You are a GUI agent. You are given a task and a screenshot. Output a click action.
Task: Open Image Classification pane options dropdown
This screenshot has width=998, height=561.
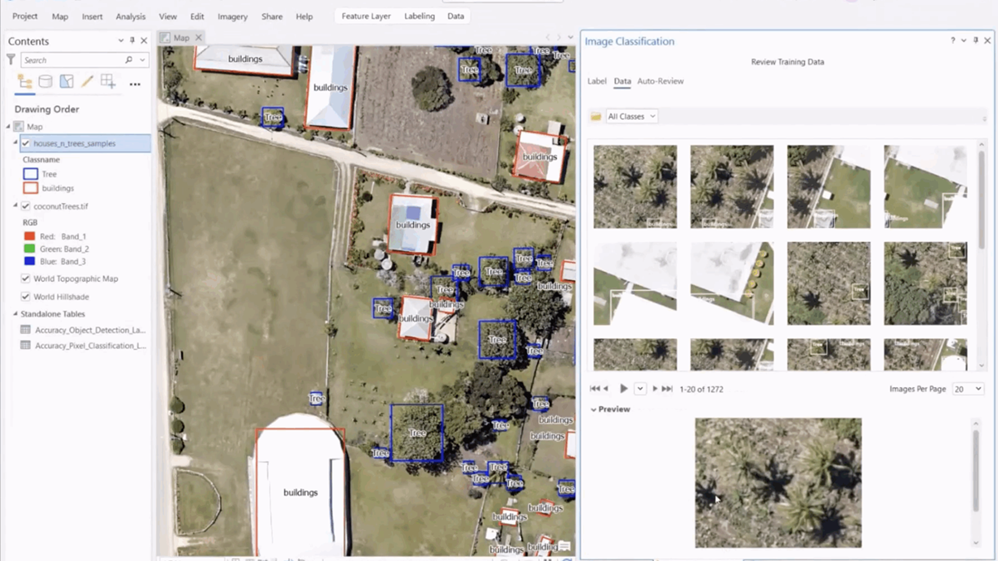(964, 41)
